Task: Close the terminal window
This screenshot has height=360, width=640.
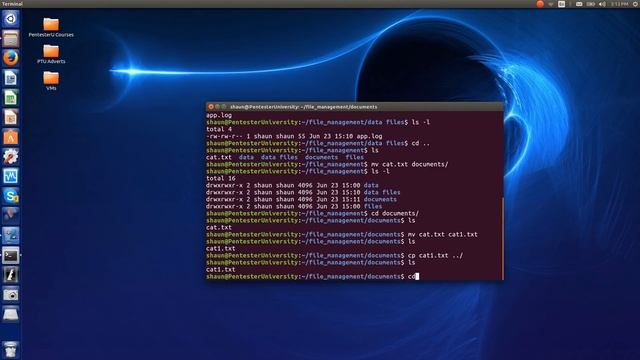Action: click(x=211, y=107)
